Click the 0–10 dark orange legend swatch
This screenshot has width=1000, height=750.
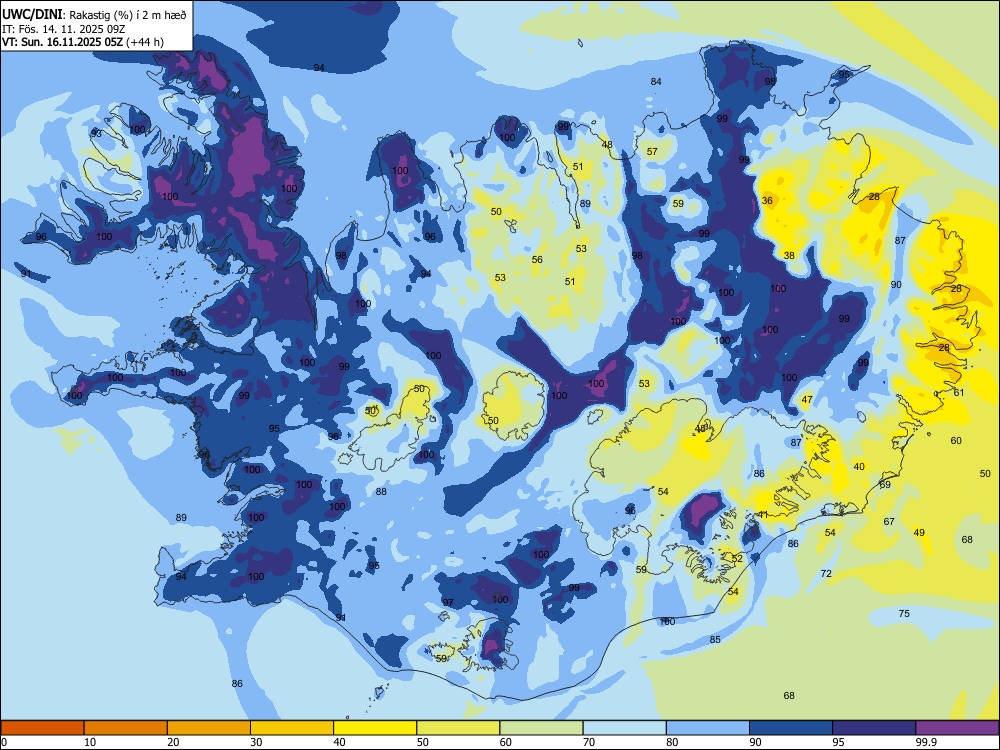tap(42, 728)
